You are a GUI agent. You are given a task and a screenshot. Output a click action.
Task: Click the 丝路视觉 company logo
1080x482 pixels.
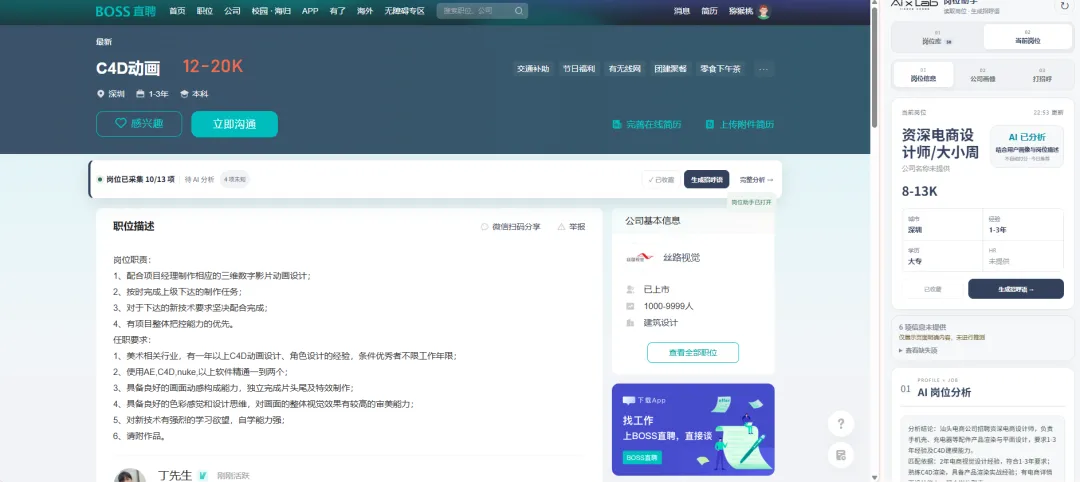point(640,258)
